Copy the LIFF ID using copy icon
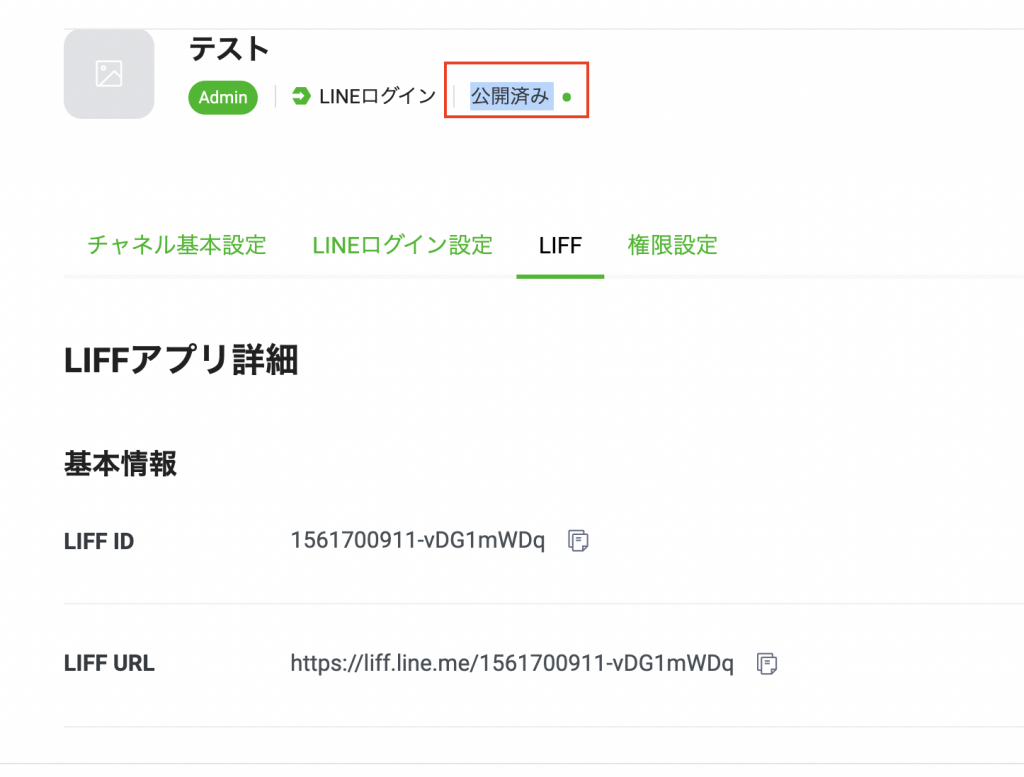The height and width of the screenshot is (777, 1024). pos(578,541)
